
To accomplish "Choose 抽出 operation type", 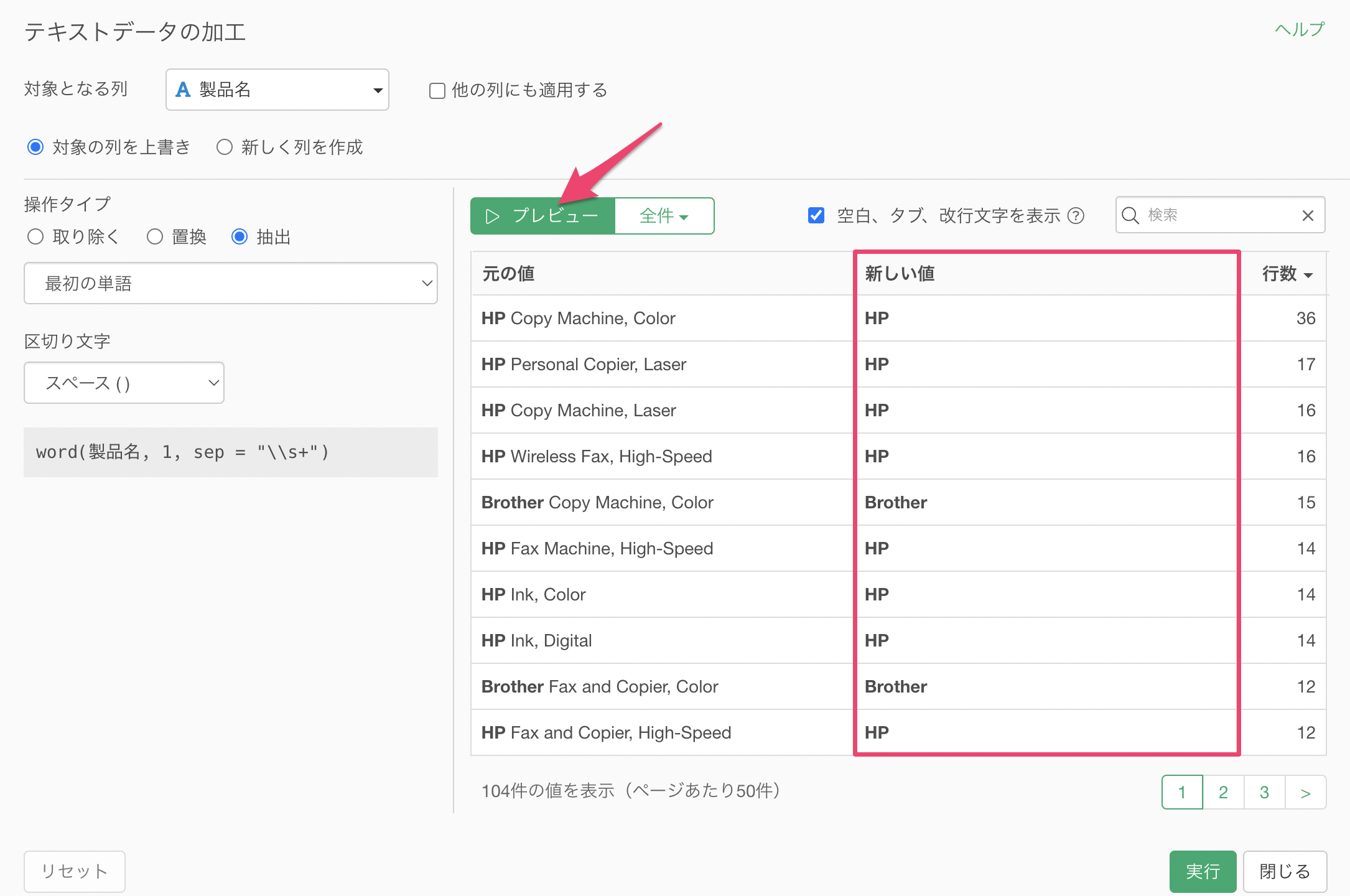I will click(240, 237).
